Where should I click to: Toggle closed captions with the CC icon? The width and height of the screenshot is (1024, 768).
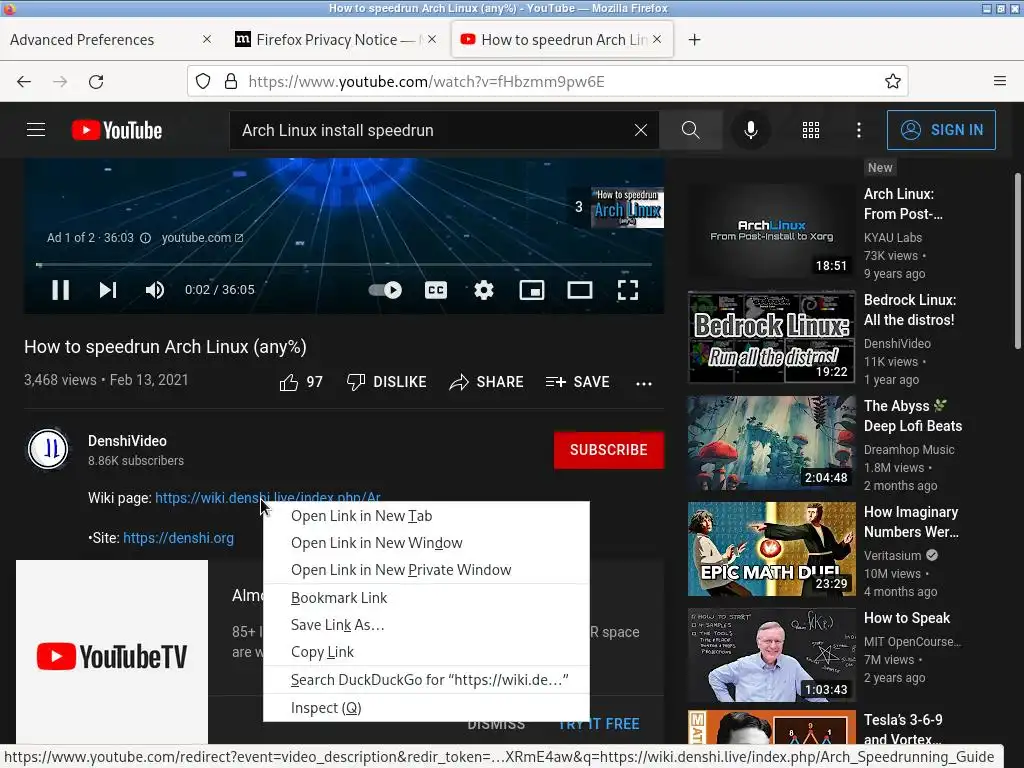(x=436, y=290)
